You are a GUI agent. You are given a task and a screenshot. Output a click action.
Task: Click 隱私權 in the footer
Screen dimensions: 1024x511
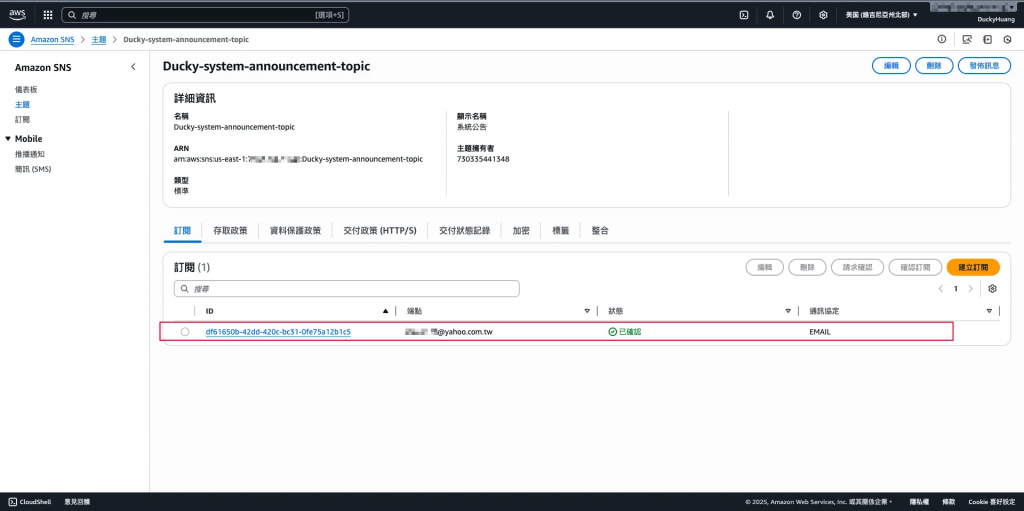point(918,502)
